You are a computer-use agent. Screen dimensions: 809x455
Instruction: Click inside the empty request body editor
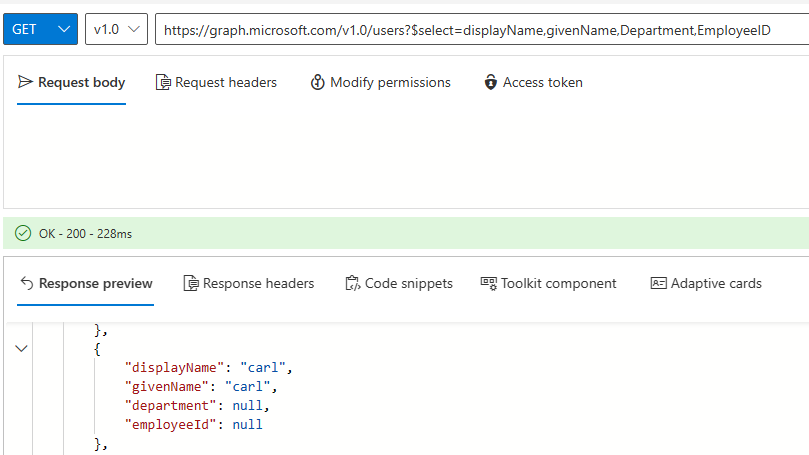click(406, 156)
